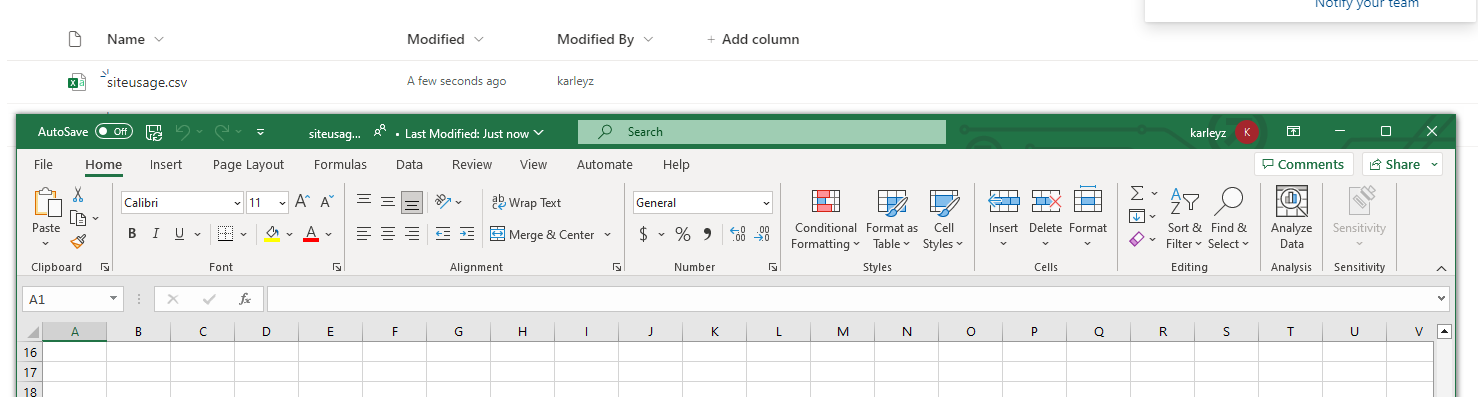The height and width of the screenshot is (397, 1478).
Task: Click Analyze Data button
Action: click(1292, 219)
